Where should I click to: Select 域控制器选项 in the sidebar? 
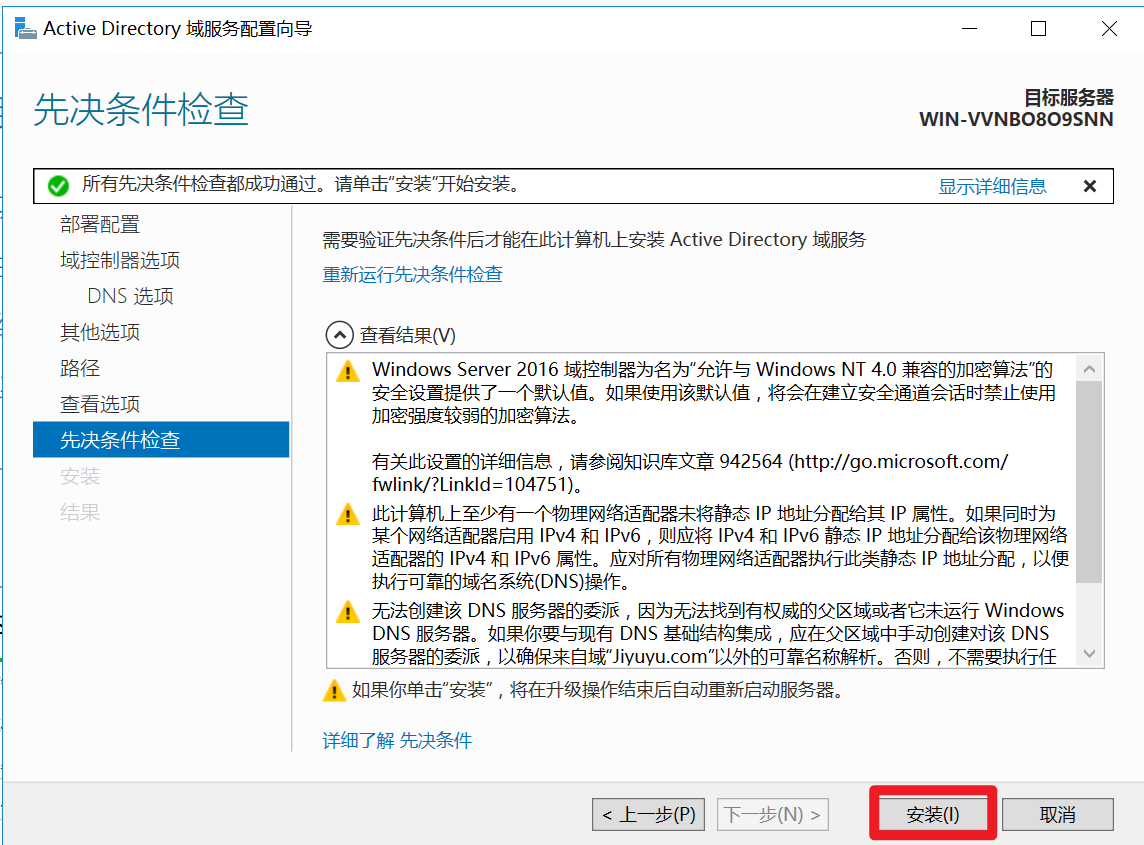click(x=120, y=260)
